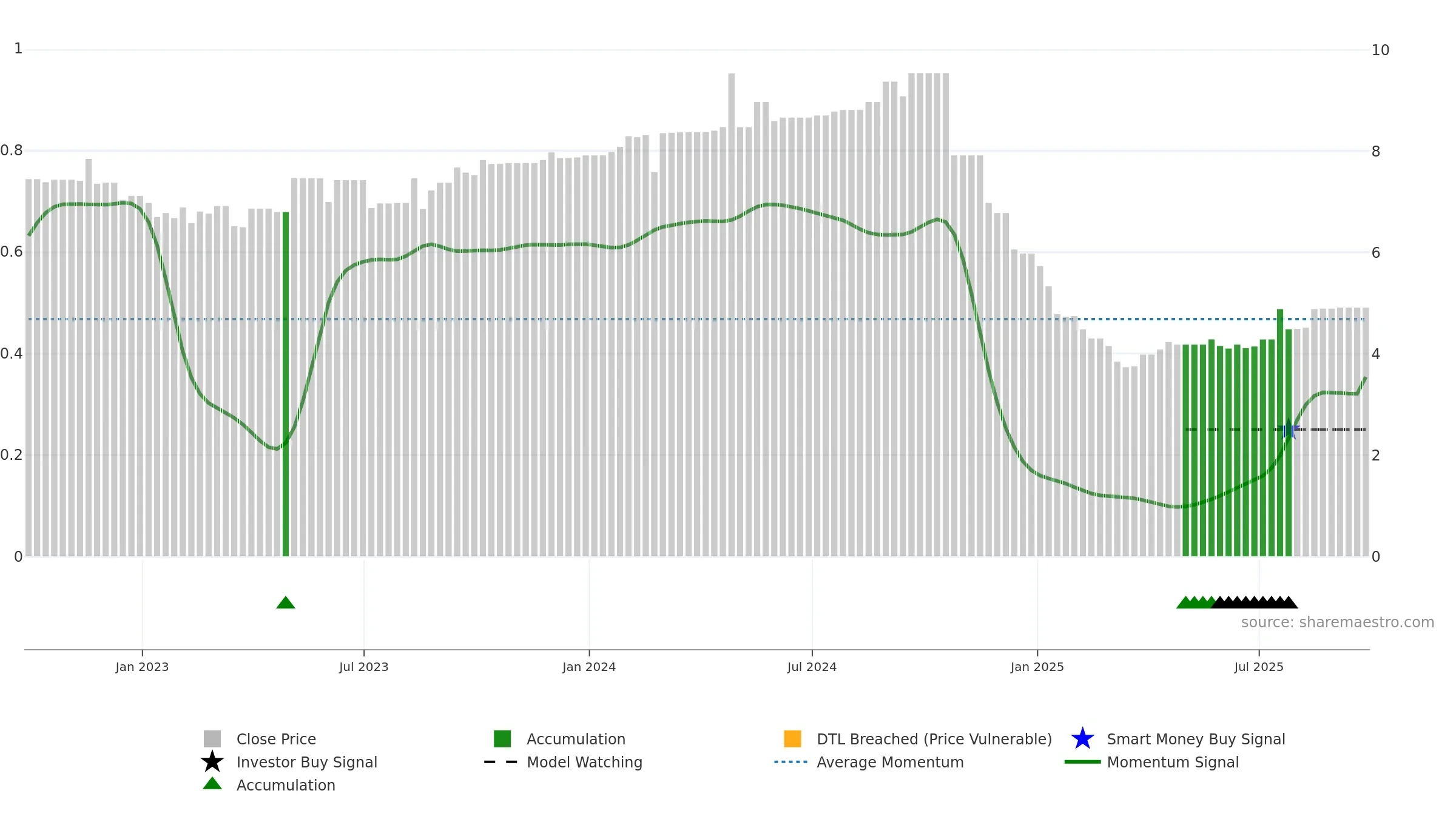Click the Model Watching dashed line legend icon
Viewport: 1456px width, 819px height.
[x=500, y=762]
